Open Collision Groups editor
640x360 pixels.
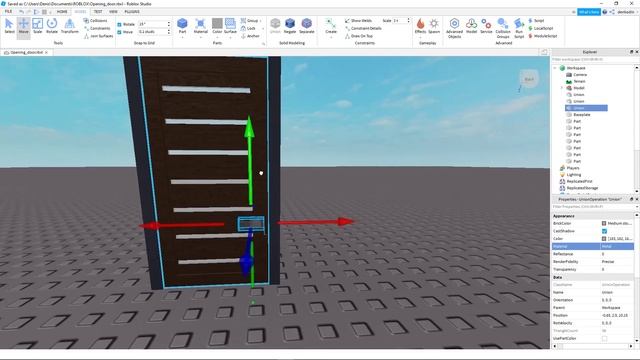[503, 28]
